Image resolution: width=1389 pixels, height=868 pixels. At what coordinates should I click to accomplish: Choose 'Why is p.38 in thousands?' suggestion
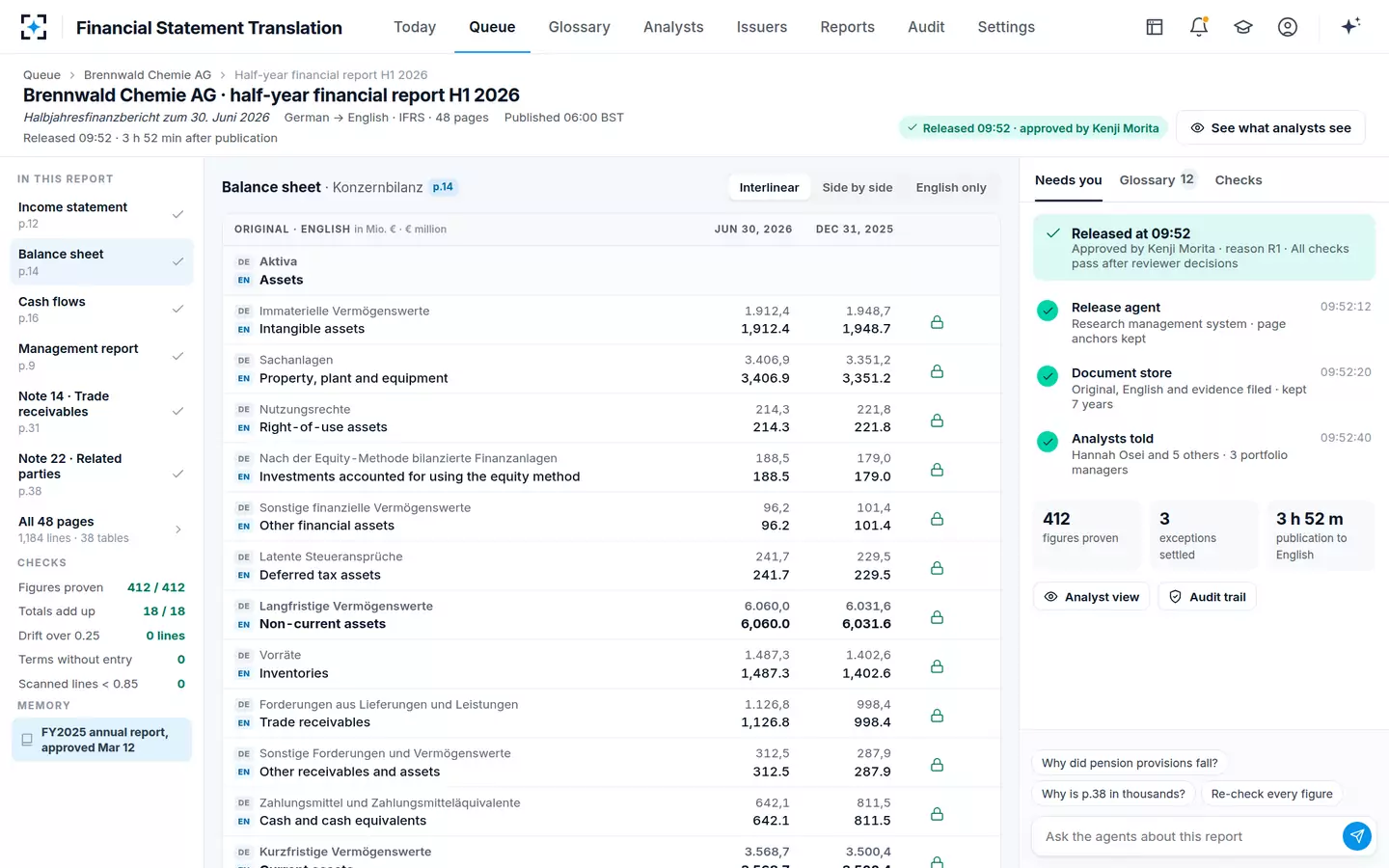pos(1113,794)
